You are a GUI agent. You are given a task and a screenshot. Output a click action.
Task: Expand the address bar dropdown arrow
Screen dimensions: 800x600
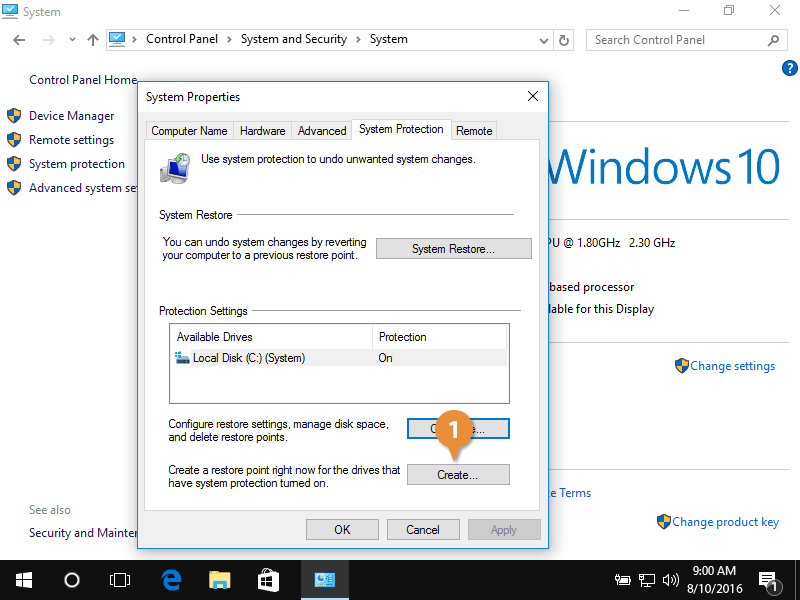point(543,39)
